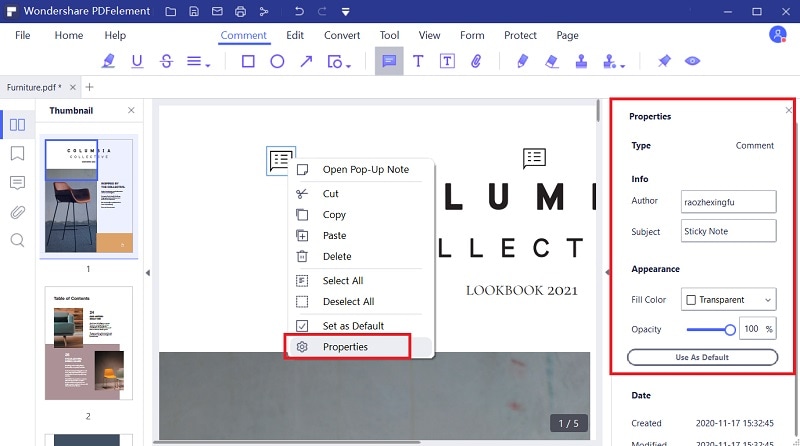Open Properties from context menu
Image resolution: width=800 pixels, height=446 pixels.
360,347
